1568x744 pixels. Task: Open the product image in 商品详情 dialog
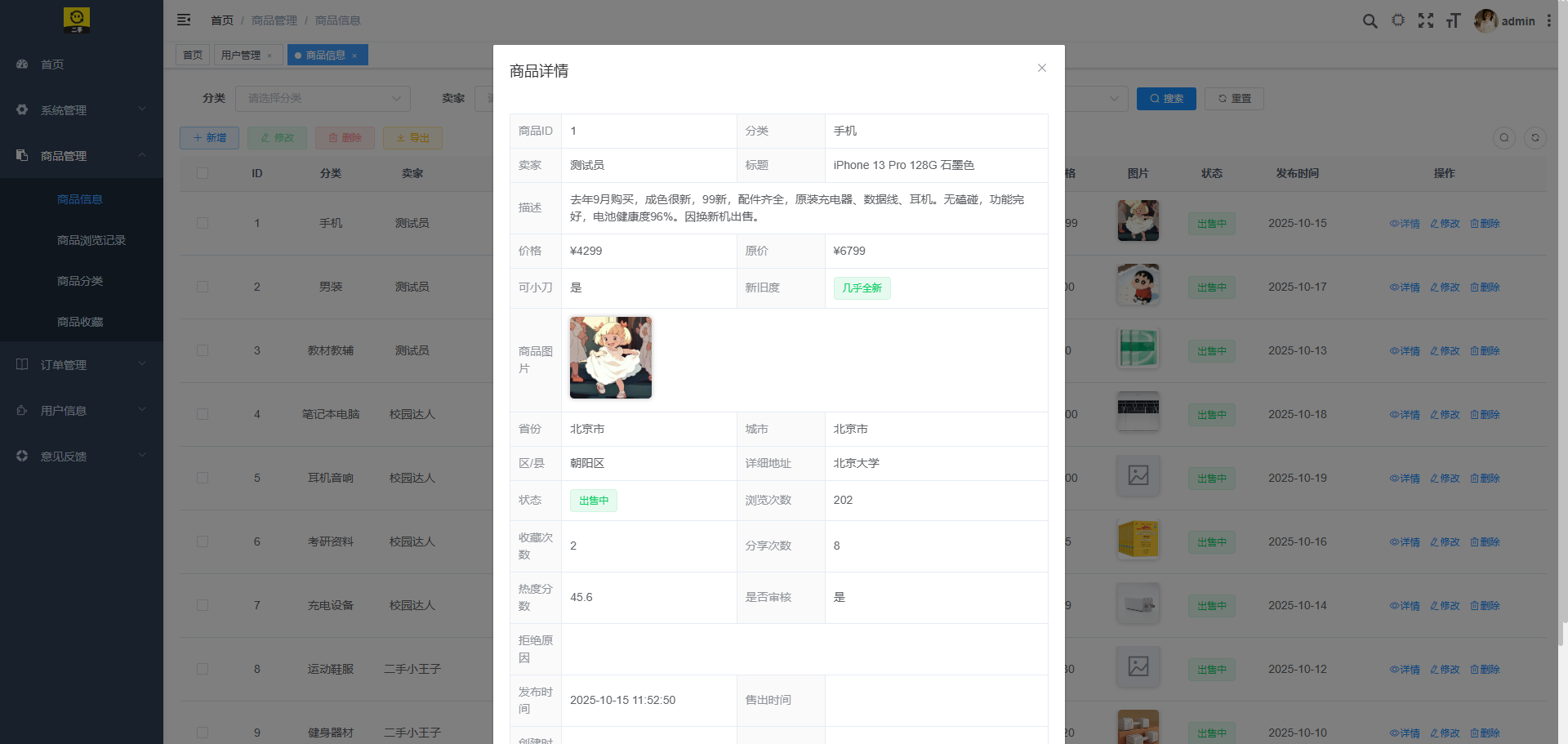611,358
